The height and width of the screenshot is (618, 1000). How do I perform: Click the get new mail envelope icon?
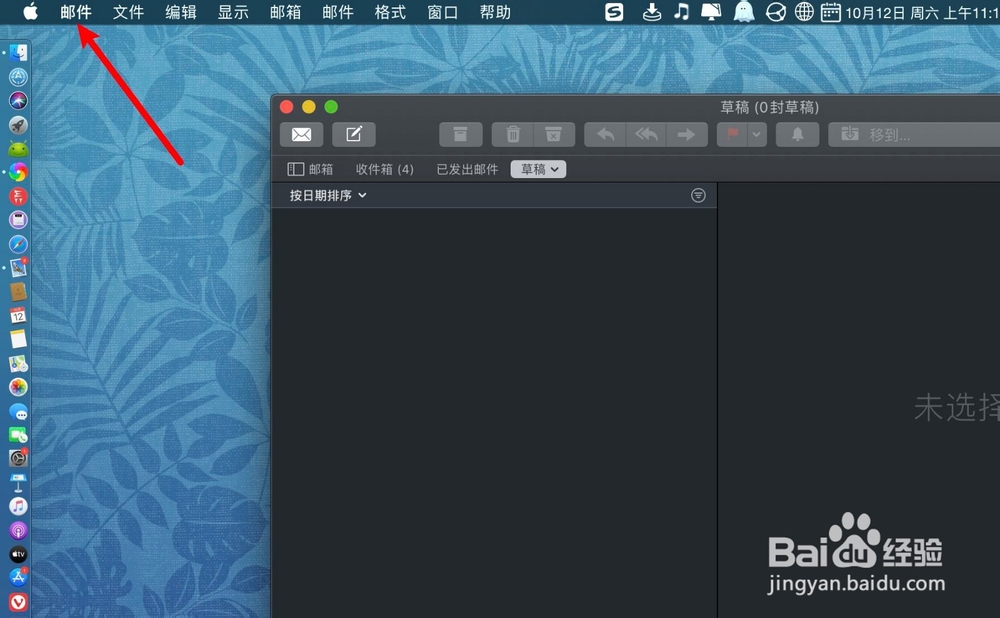[301, 134]
